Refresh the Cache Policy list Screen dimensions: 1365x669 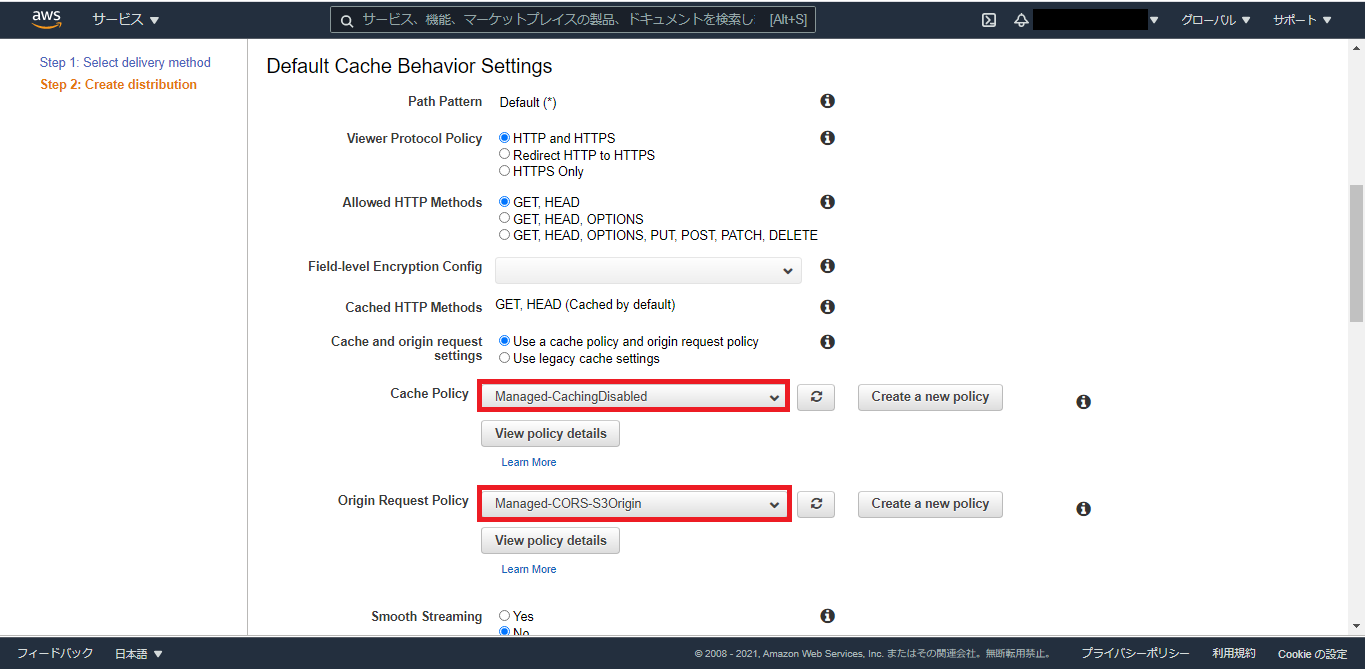click(x=816, y=397)
